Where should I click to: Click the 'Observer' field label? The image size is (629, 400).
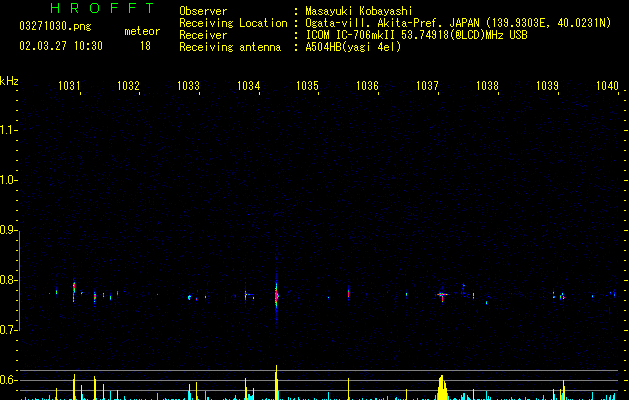[203, 11]
